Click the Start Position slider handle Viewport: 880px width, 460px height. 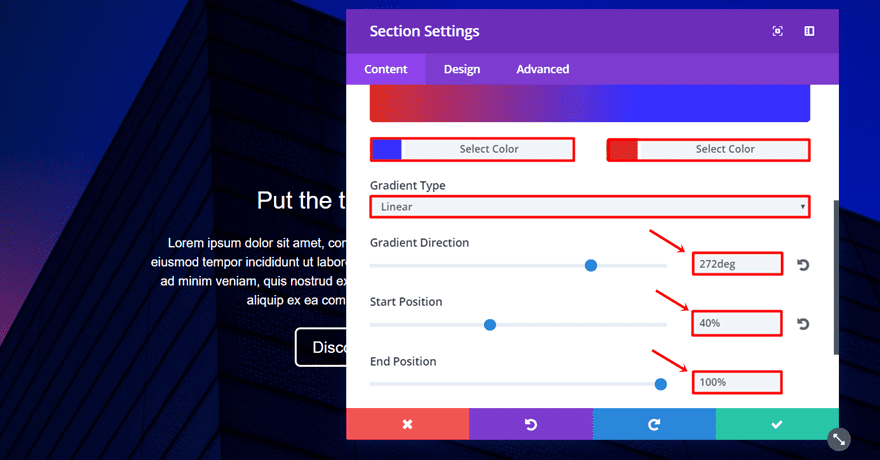490,324
